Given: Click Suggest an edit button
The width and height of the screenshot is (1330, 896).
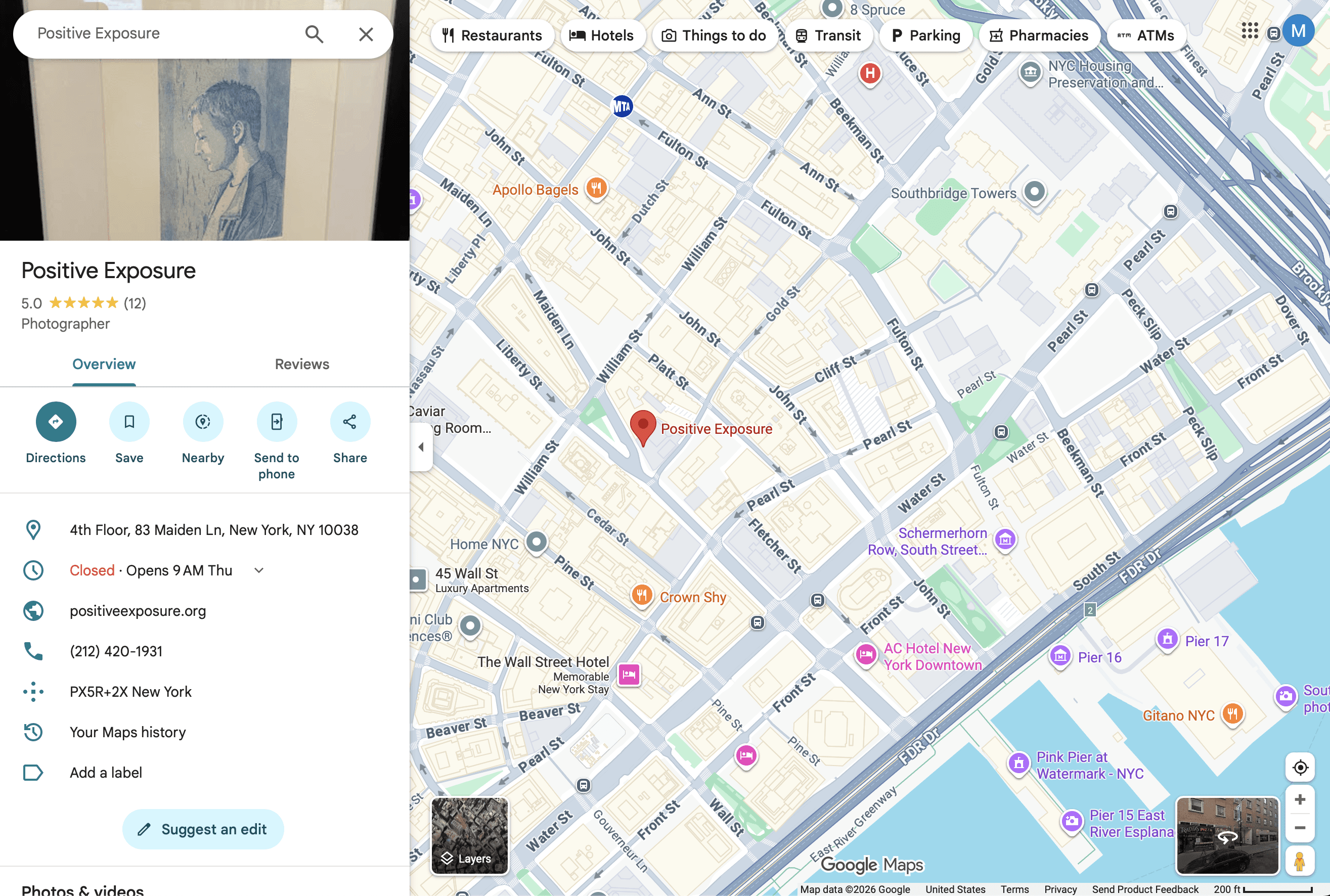Looking at the screenshot, I should 203,829.
